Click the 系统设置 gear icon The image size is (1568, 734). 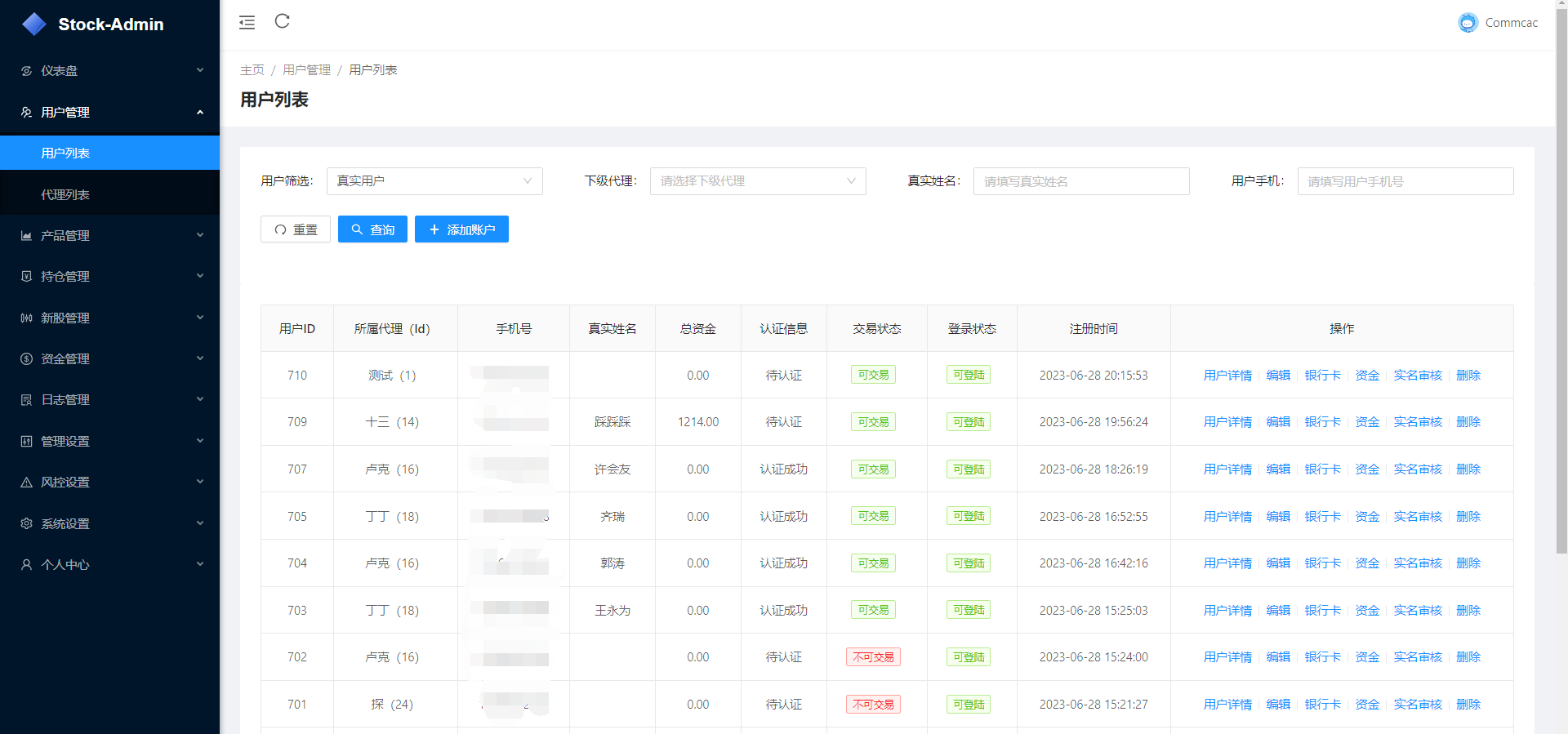[26, 523]
